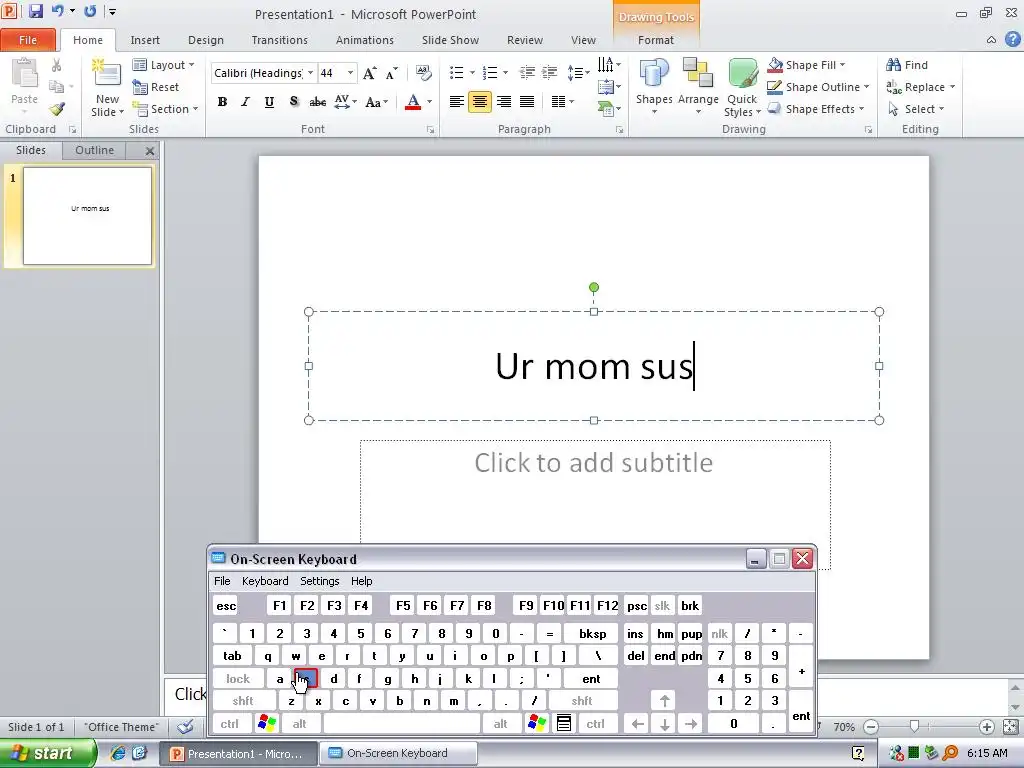Toggle Italic formatting
1024x768 pixels.
(246, 102)
